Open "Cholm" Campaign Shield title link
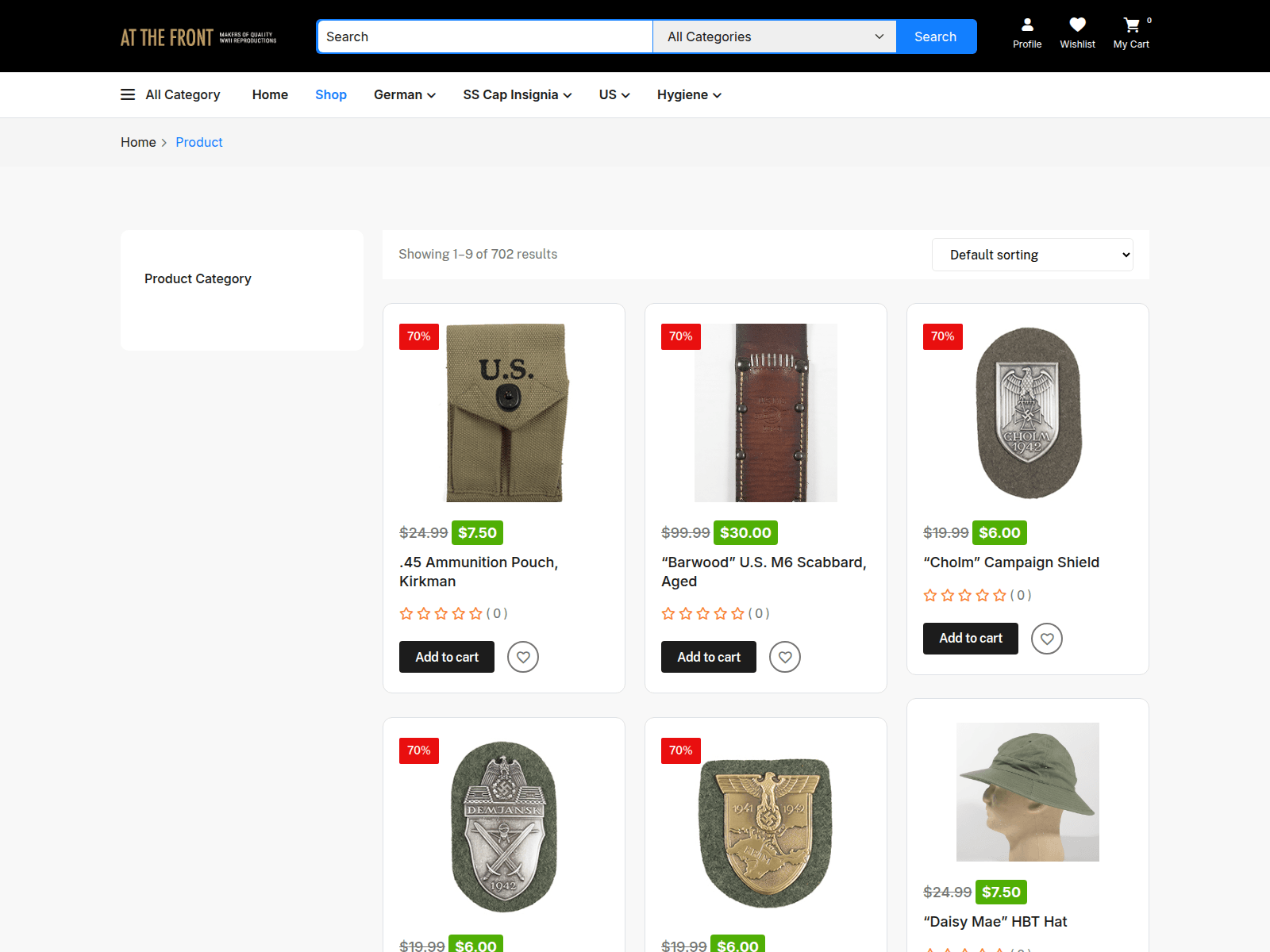 click(1011, 562)
